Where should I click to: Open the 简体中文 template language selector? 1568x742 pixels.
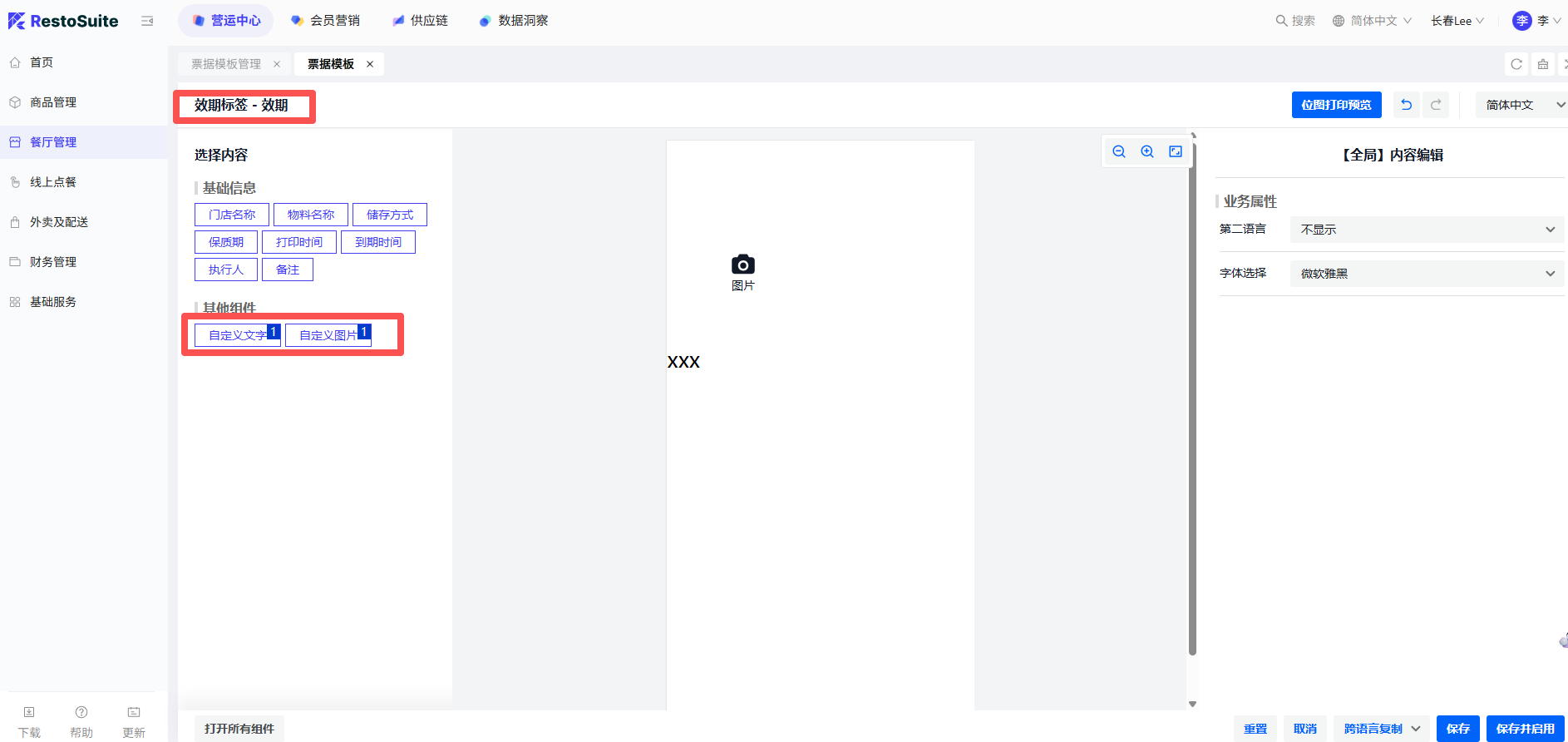pyautogui.click(x=1521, y=105)
